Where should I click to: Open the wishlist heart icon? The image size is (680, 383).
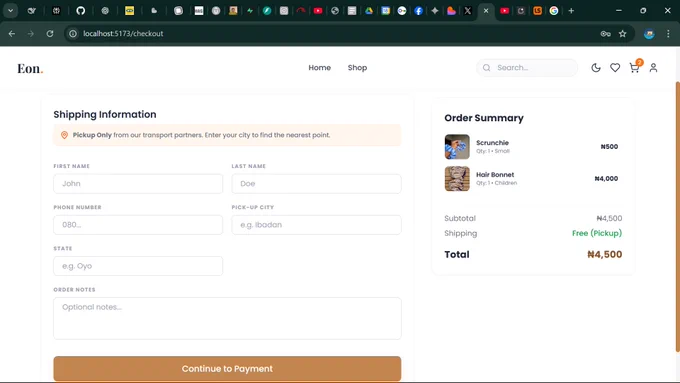point(615,68)
